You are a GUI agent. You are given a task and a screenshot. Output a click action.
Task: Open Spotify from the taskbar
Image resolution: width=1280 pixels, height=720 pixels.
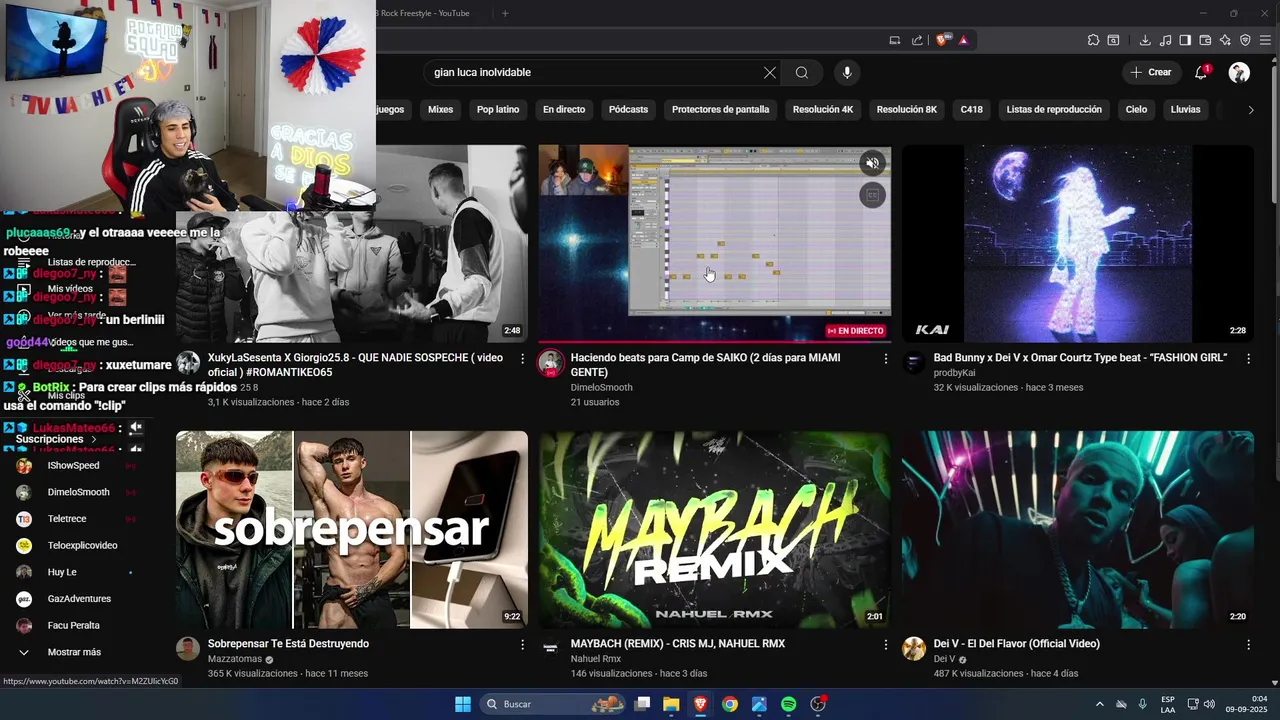pyautogui.click(x=788, y=704)
